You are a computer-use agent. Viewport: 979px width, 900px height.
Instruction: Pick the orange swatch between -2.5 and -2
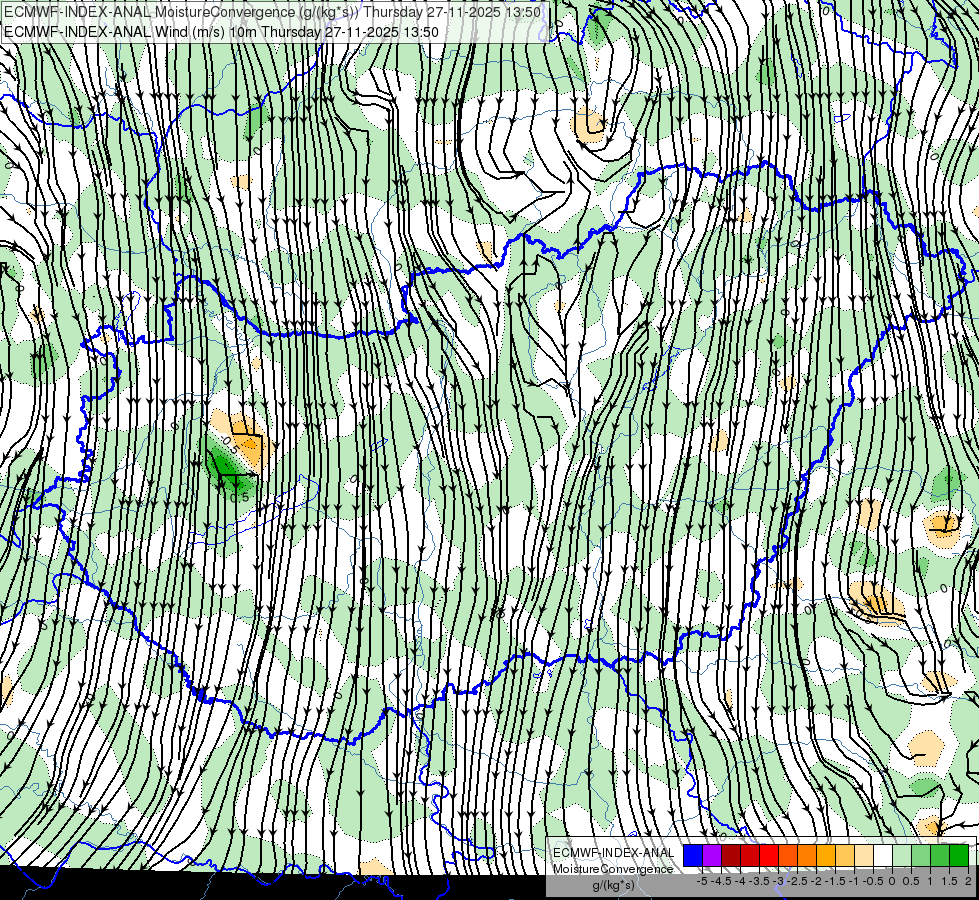[x=807, y=855]
